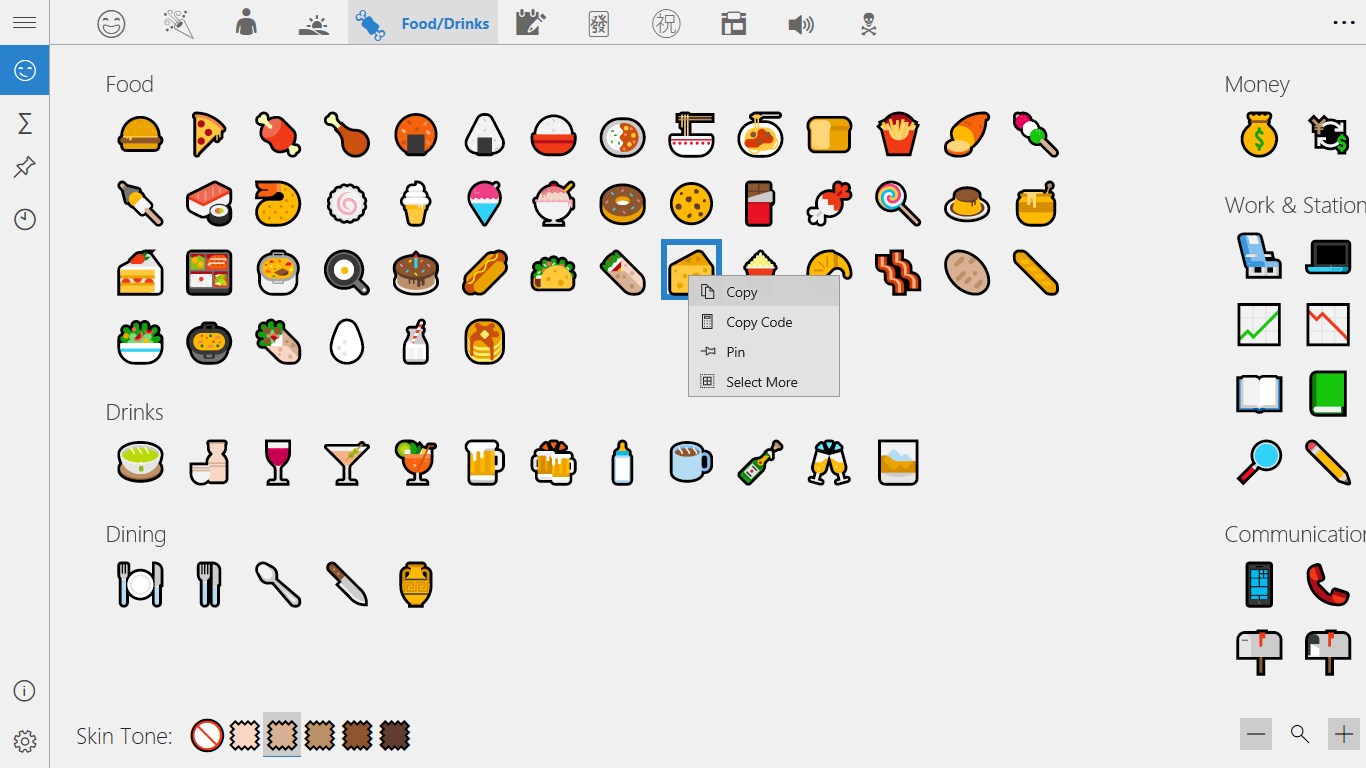Open the nature and travel category
This screenshot has height=768, width=1366.
[x=313, y=22]
